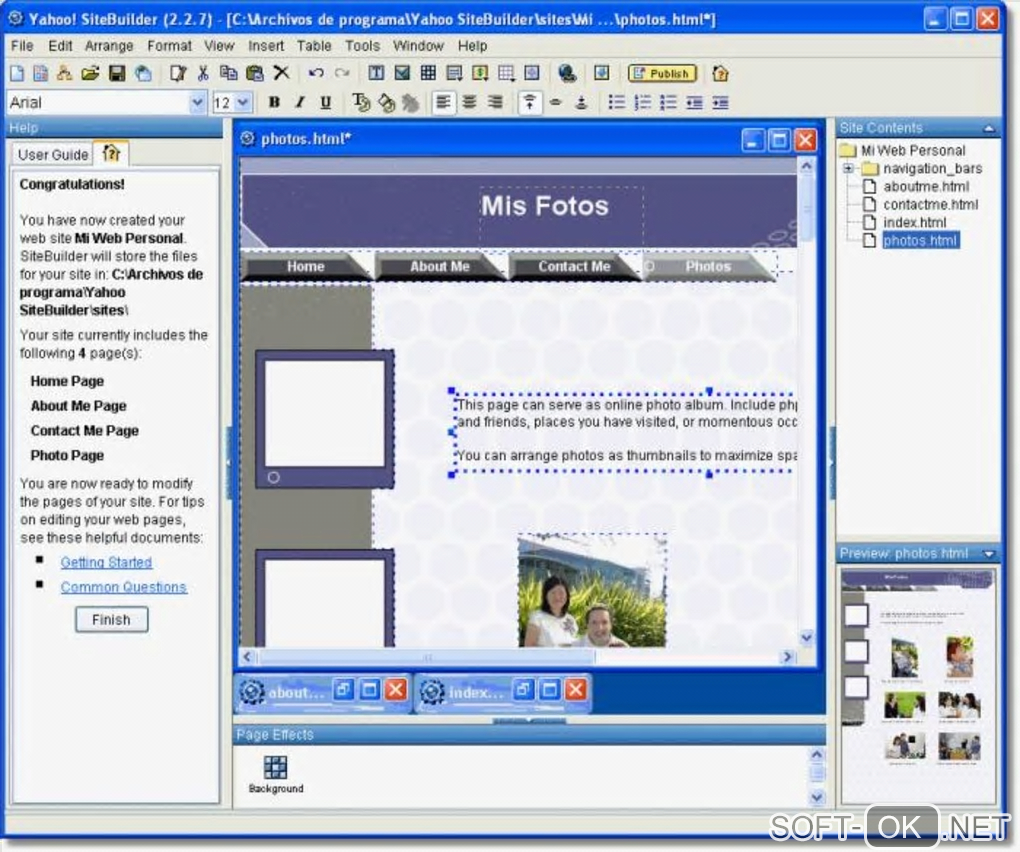
Task: Open the Format menu
Action: coord(169,46)
